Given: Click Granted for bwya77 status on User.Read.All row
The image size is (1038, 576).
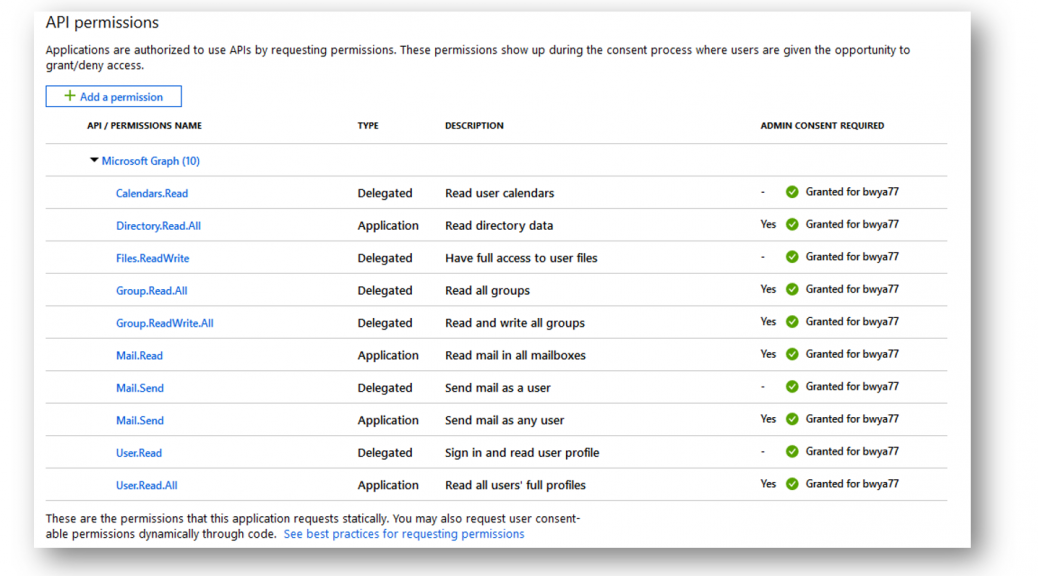Looking at the screenshot, I should pyautogui.click(x=852, y=484).
